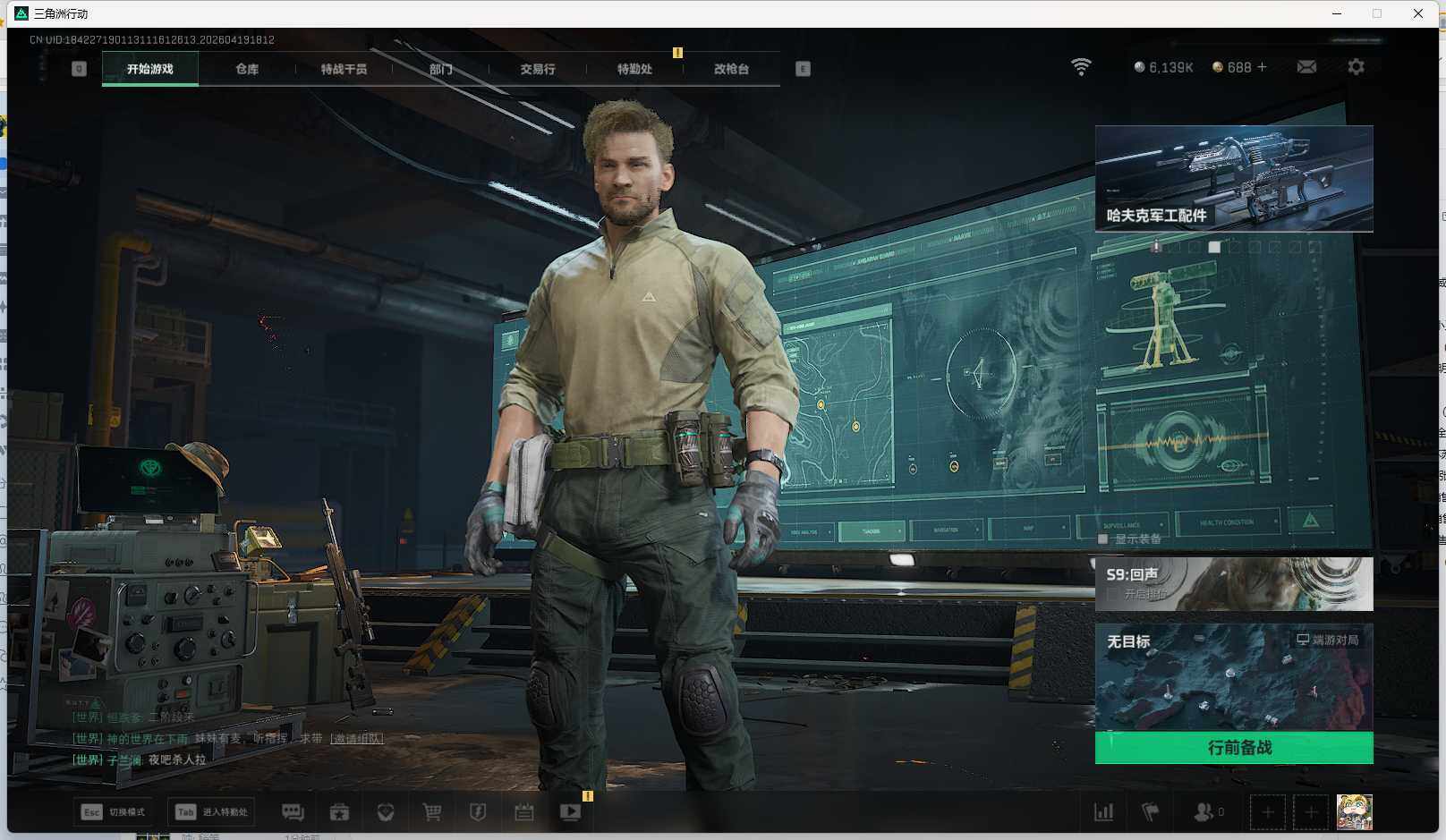
Task: Switch to the 仓库 tab
Action: [247, 69]
